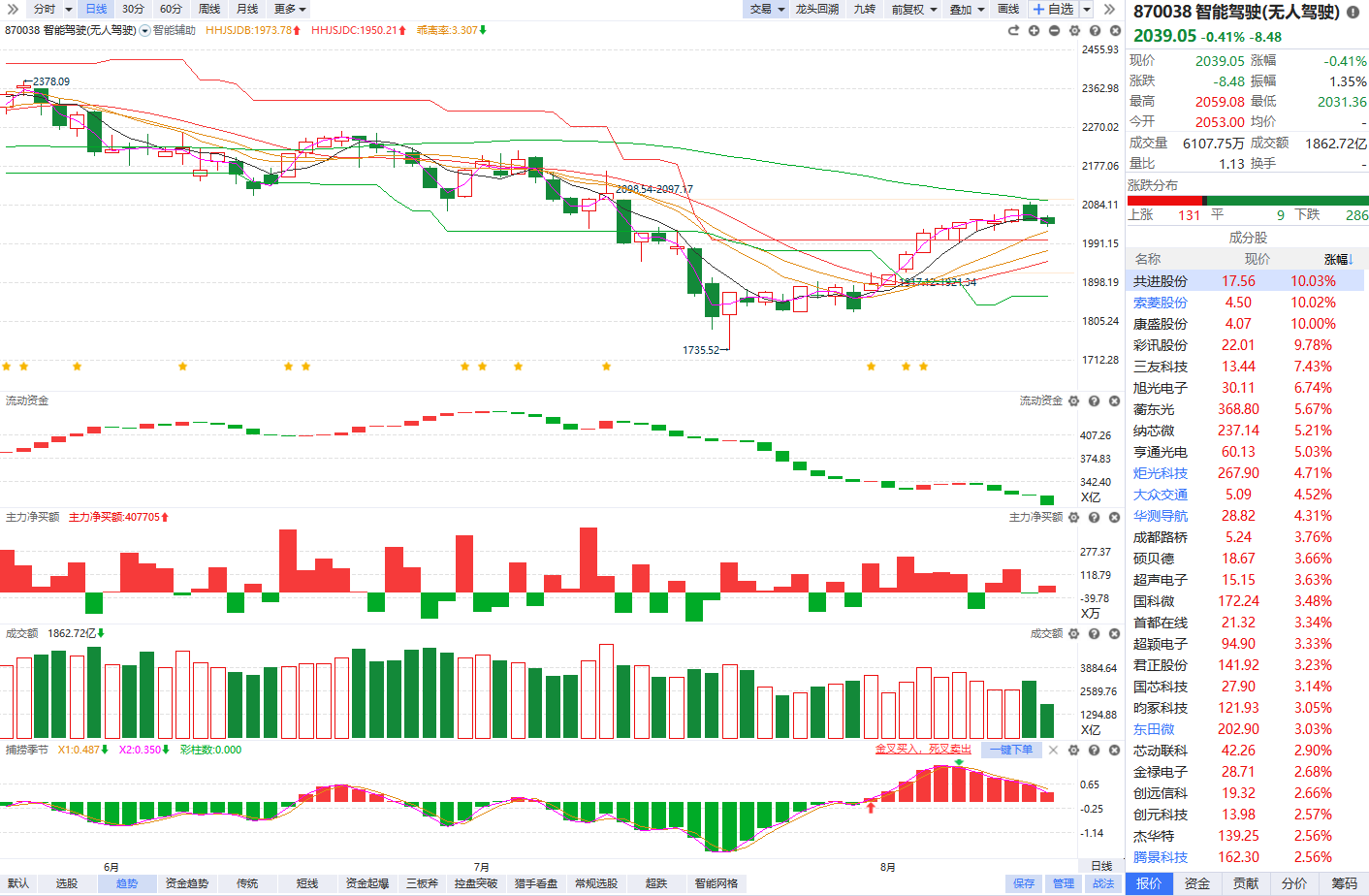Viewport: 1369px width, 896px height.
Task: Select the 资金 tab in the side panel
Action: (1197, 883)
